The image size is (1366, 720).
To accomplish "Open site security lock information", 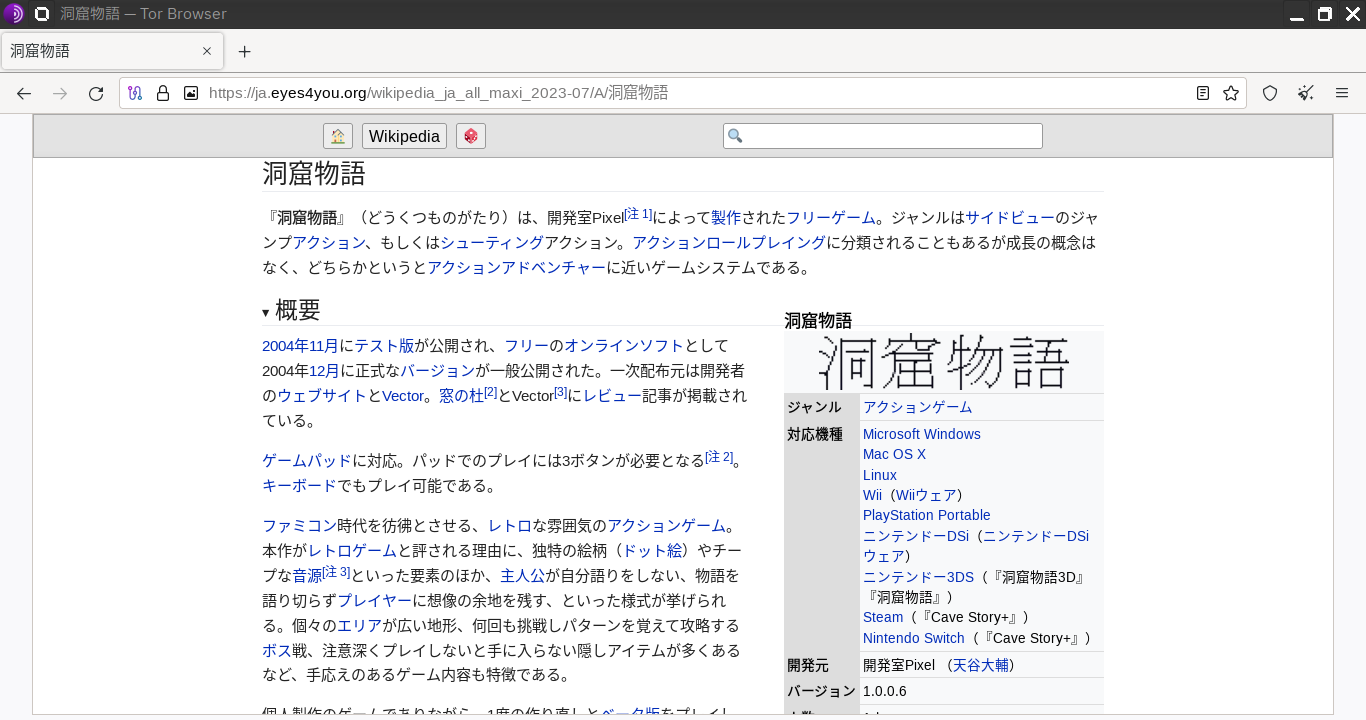I will (x=163, y=93).
